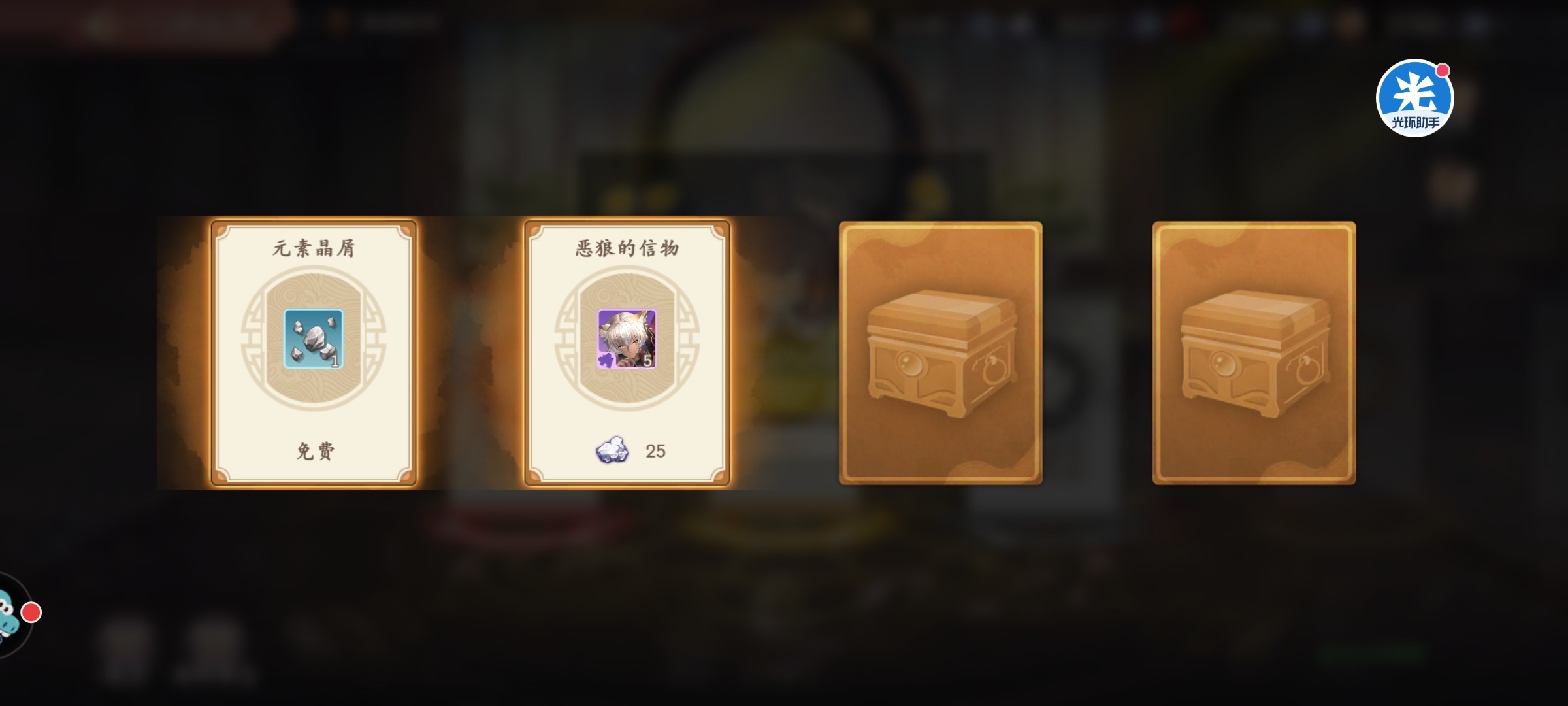The image size is (1568, 706).
Task: Claim the 免费 free reward
Action: point(316,451)
